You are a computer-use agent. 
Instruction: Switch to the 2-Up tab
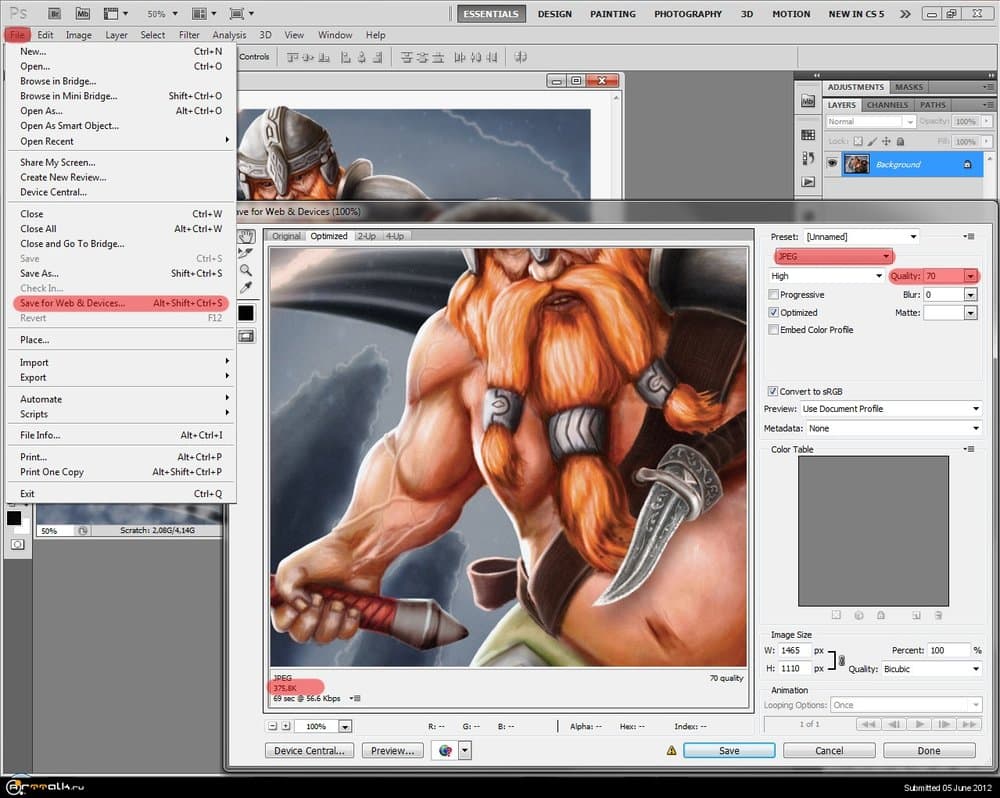pos(366,236)
